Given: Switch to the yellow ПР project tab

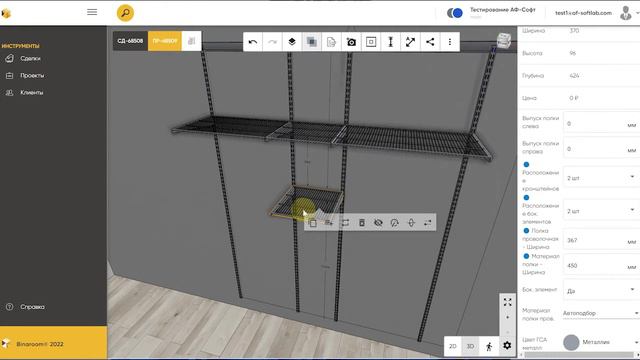Looking at the screenshot, I should tap(164, 41).
